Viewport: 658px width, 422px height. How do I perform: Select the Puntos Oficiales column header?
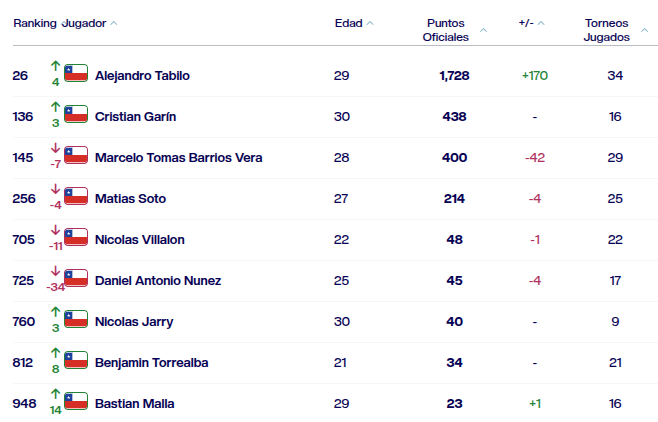coord(446,30)
